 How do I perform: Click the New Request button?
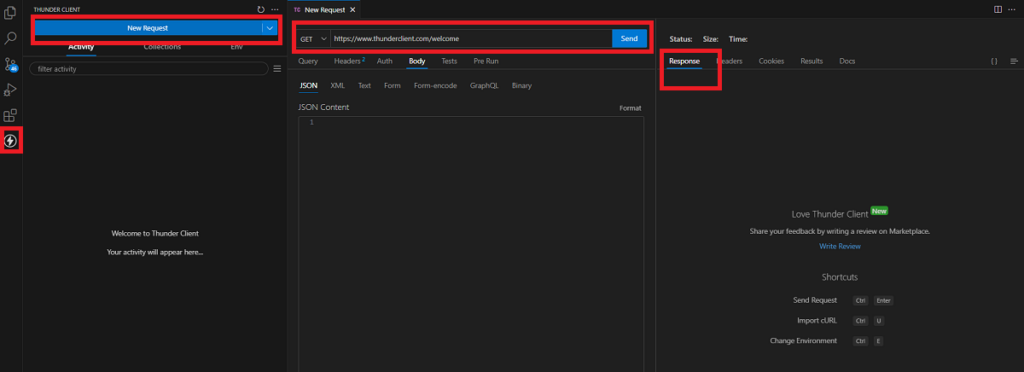point(148,28)
